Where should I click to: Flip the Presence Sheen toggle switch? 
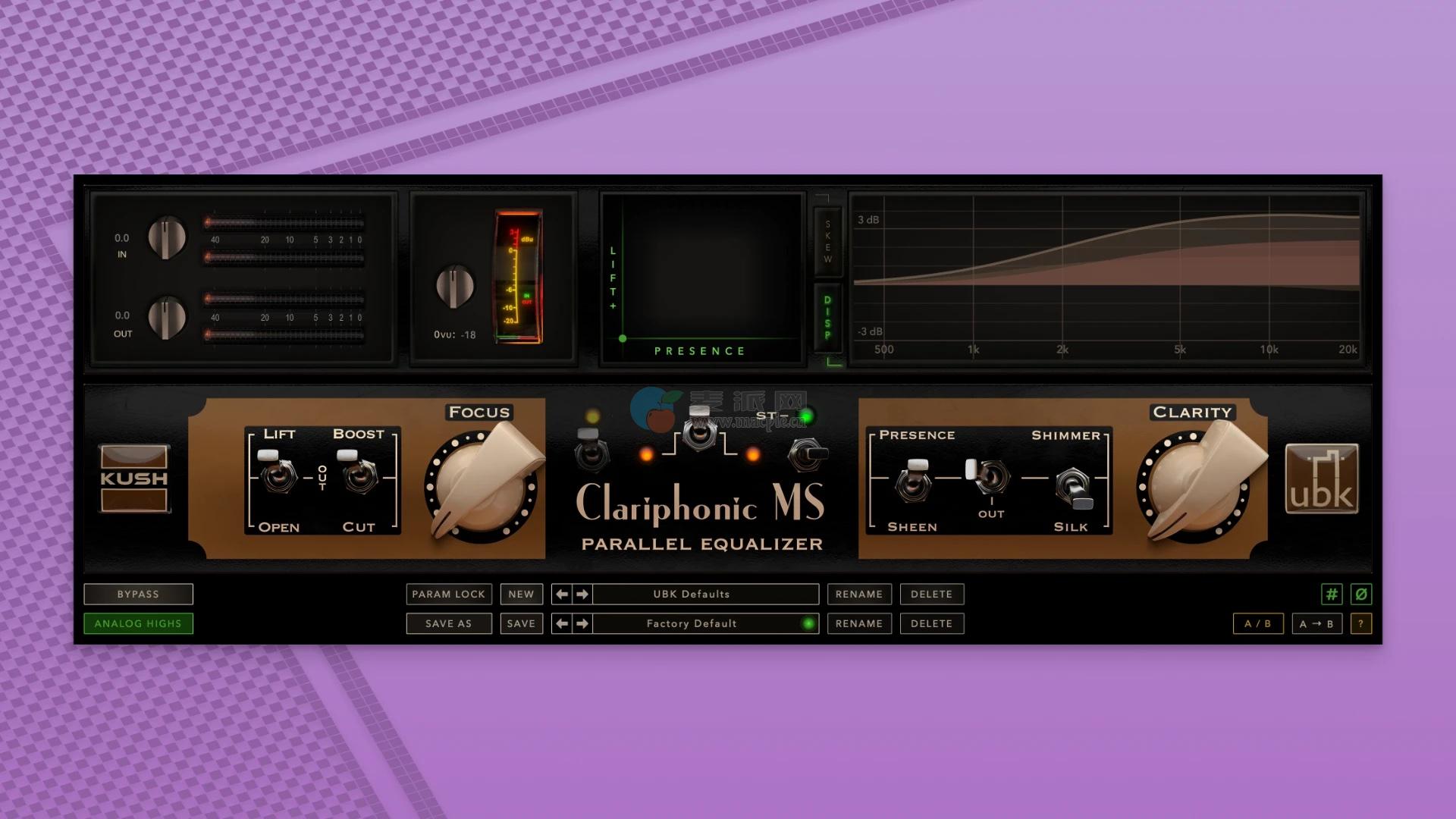point(914,481)
